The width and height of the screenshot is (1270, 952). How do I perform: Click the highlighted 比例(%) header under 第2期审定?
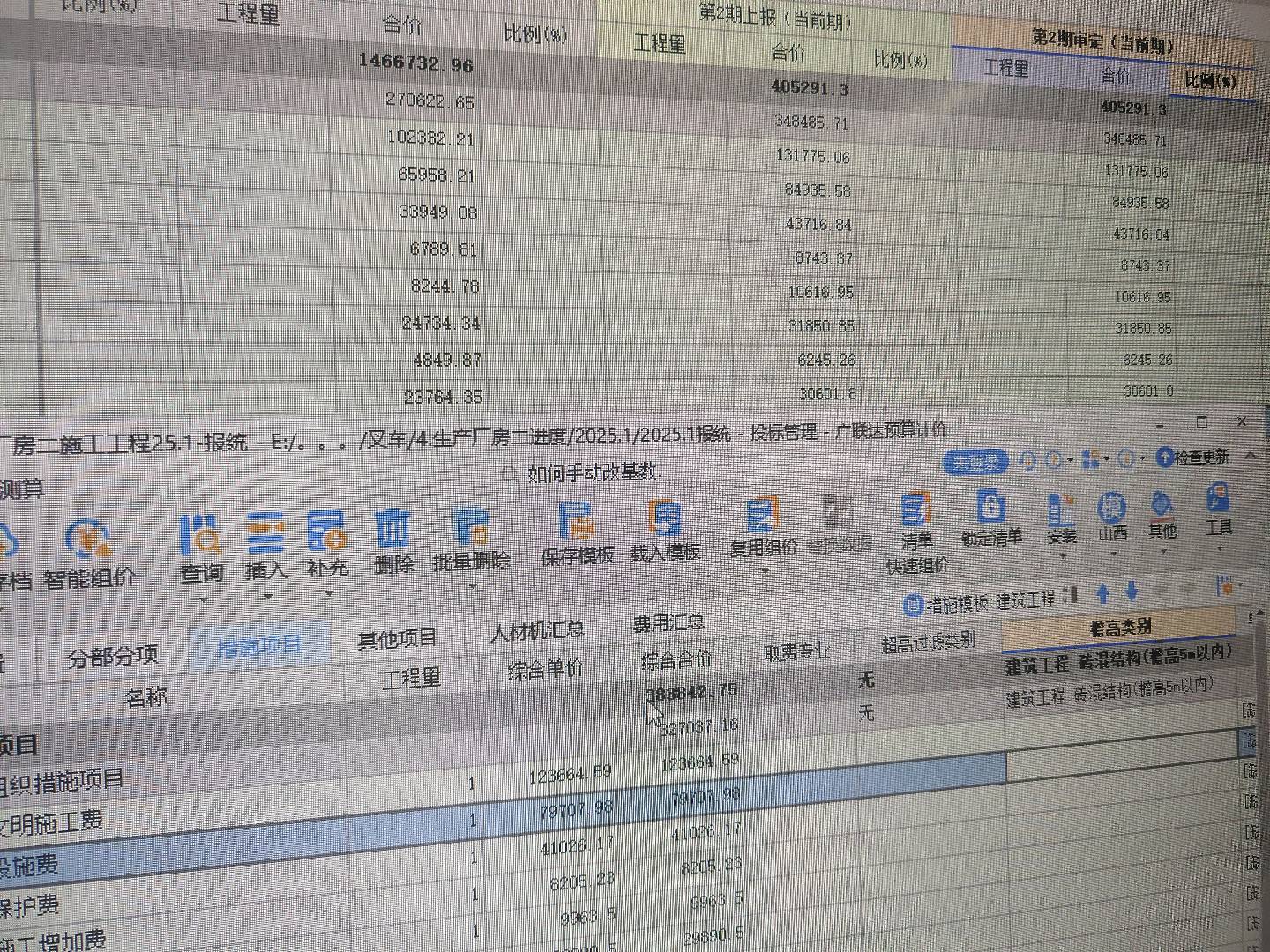coord(1210,82)
